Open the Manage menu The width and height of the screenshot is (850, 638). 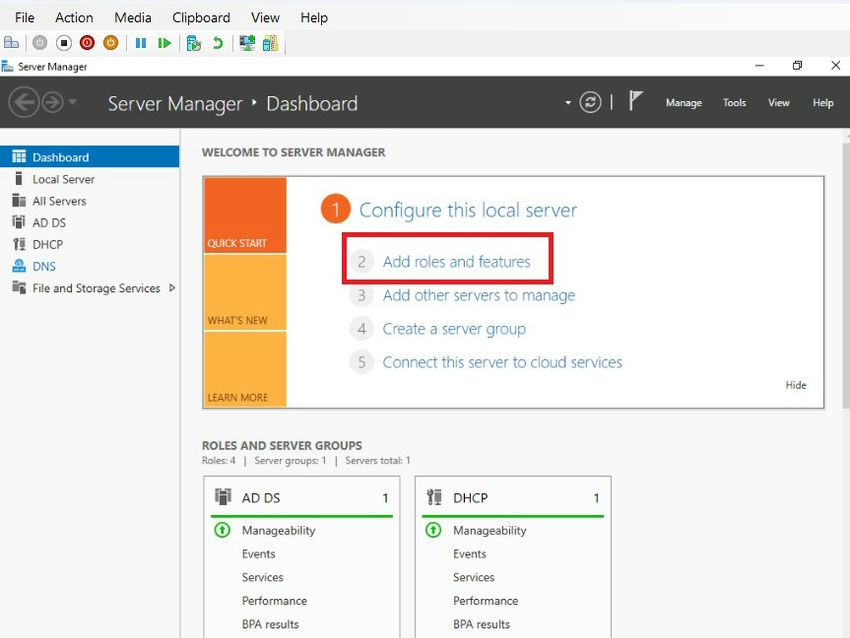point(684,103)
